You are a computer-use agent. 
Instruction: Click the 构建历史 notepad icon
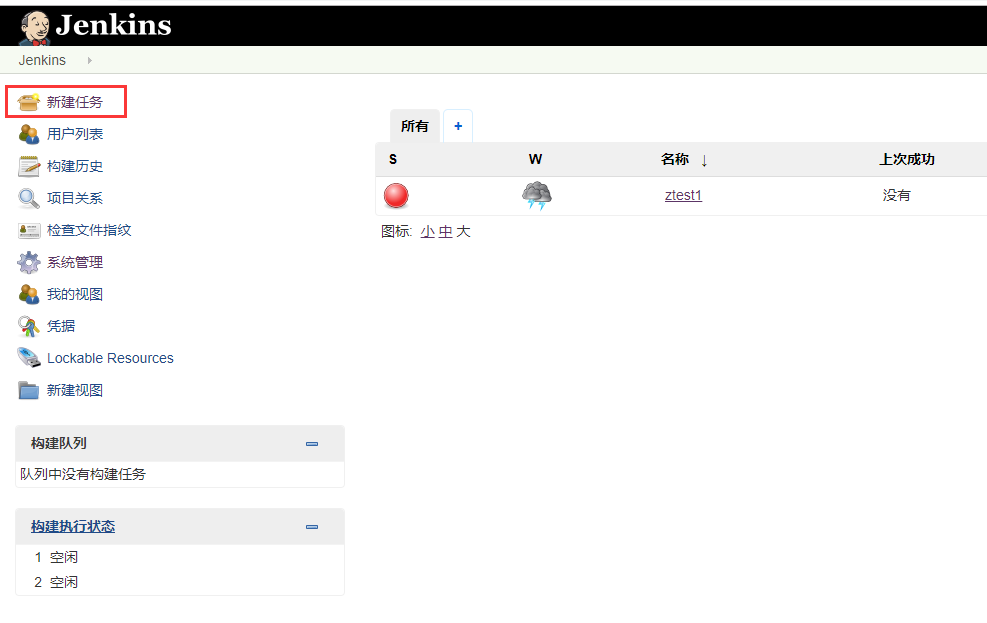click(x=28, y=166)
